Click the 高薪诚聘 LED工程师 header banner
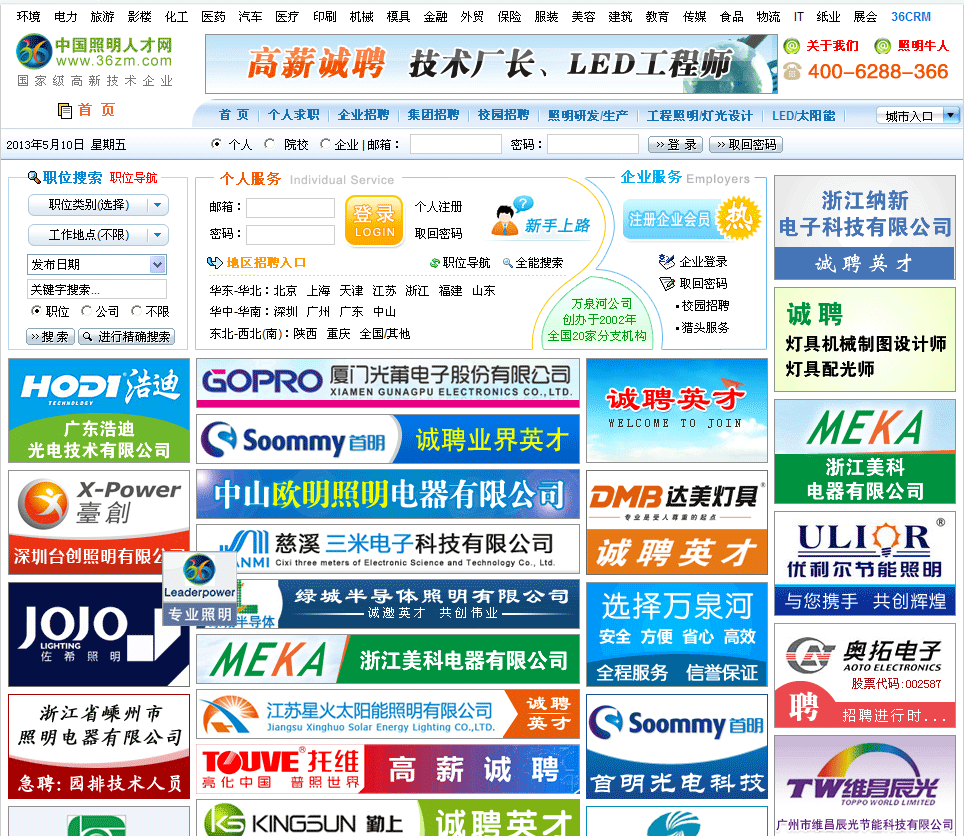The height and width of the screenshot is (836, 964). coord(491,64)
